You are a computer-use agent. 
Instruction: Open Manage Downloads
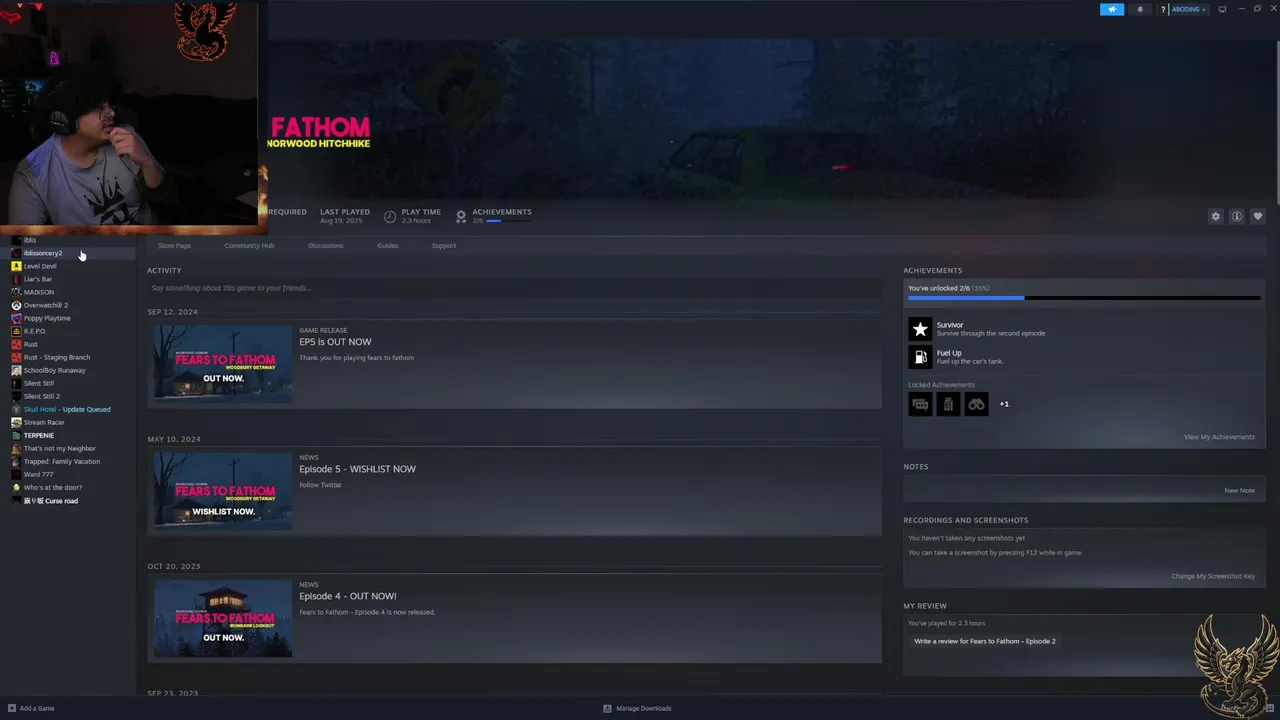(x=637, y=708)
